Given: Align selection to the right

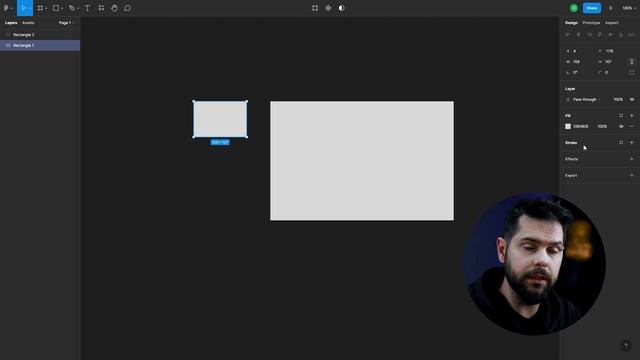Looking at the screenshot, I should tap(589, 35).
